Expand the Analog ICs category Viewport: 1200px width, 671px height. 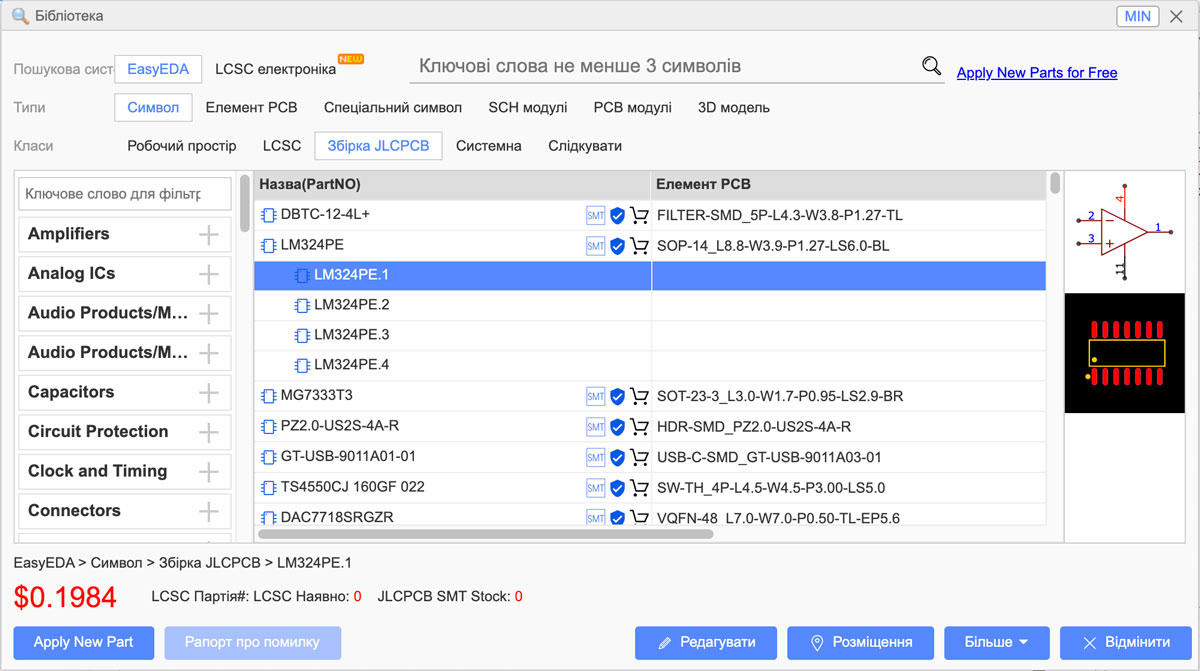coord(208,274)
